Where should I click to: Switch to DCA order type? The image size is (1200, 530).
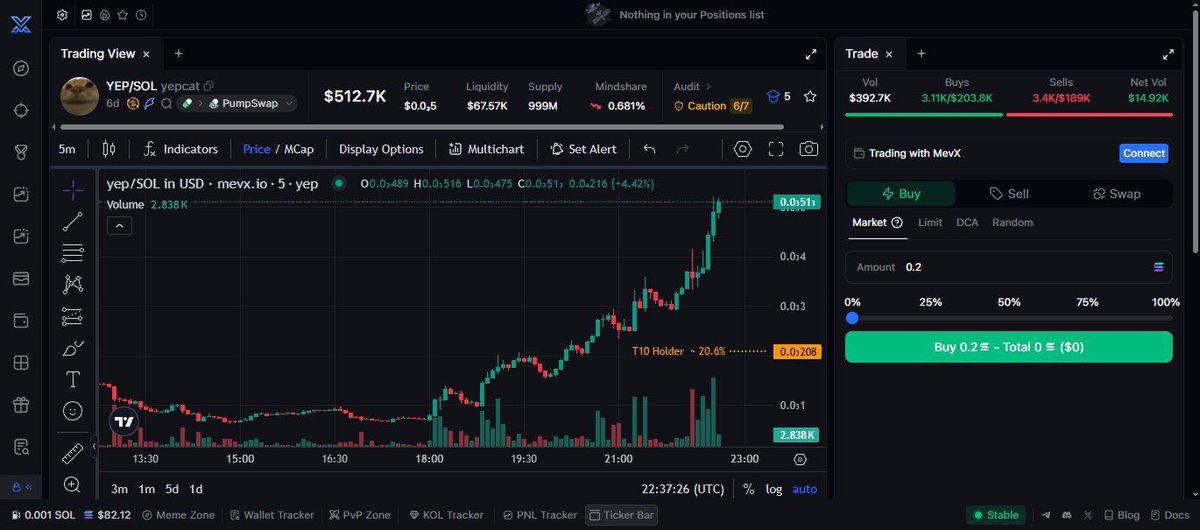967,222
